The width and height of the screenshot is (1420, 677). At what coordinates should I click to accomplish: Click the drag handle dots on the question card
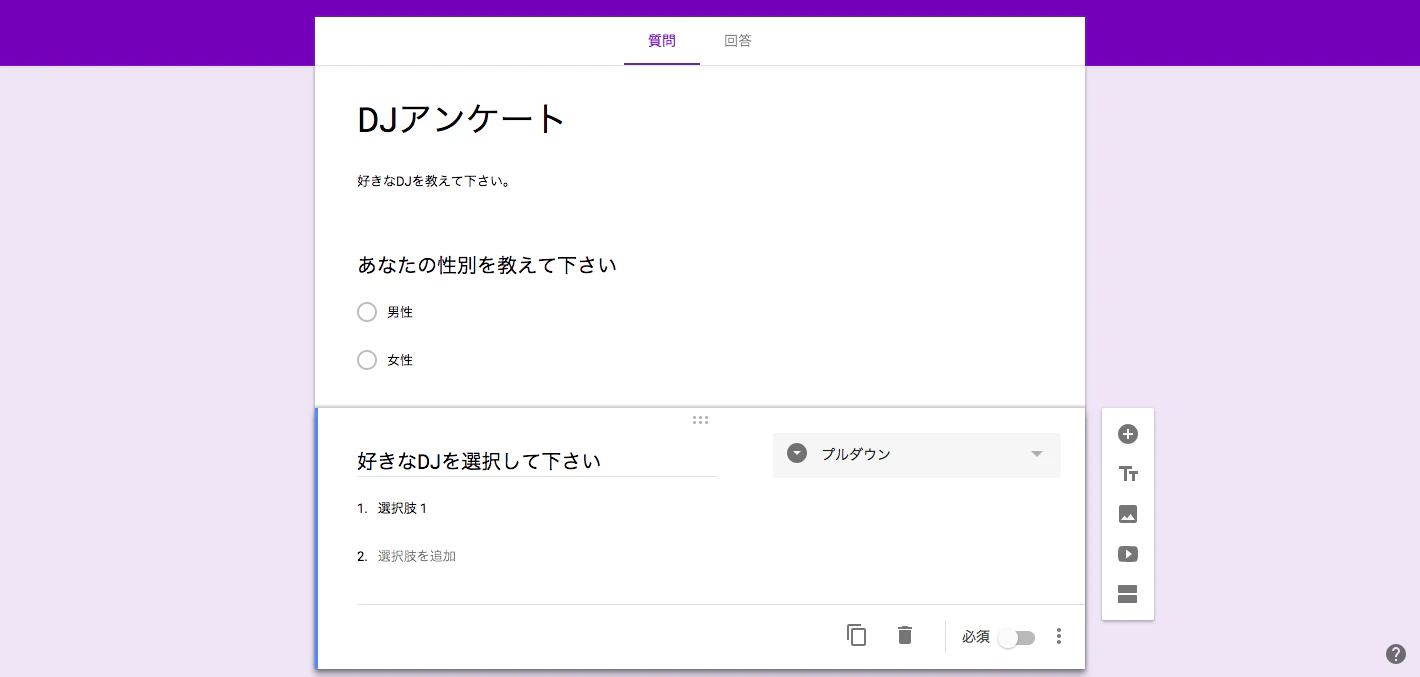point(700,420)
